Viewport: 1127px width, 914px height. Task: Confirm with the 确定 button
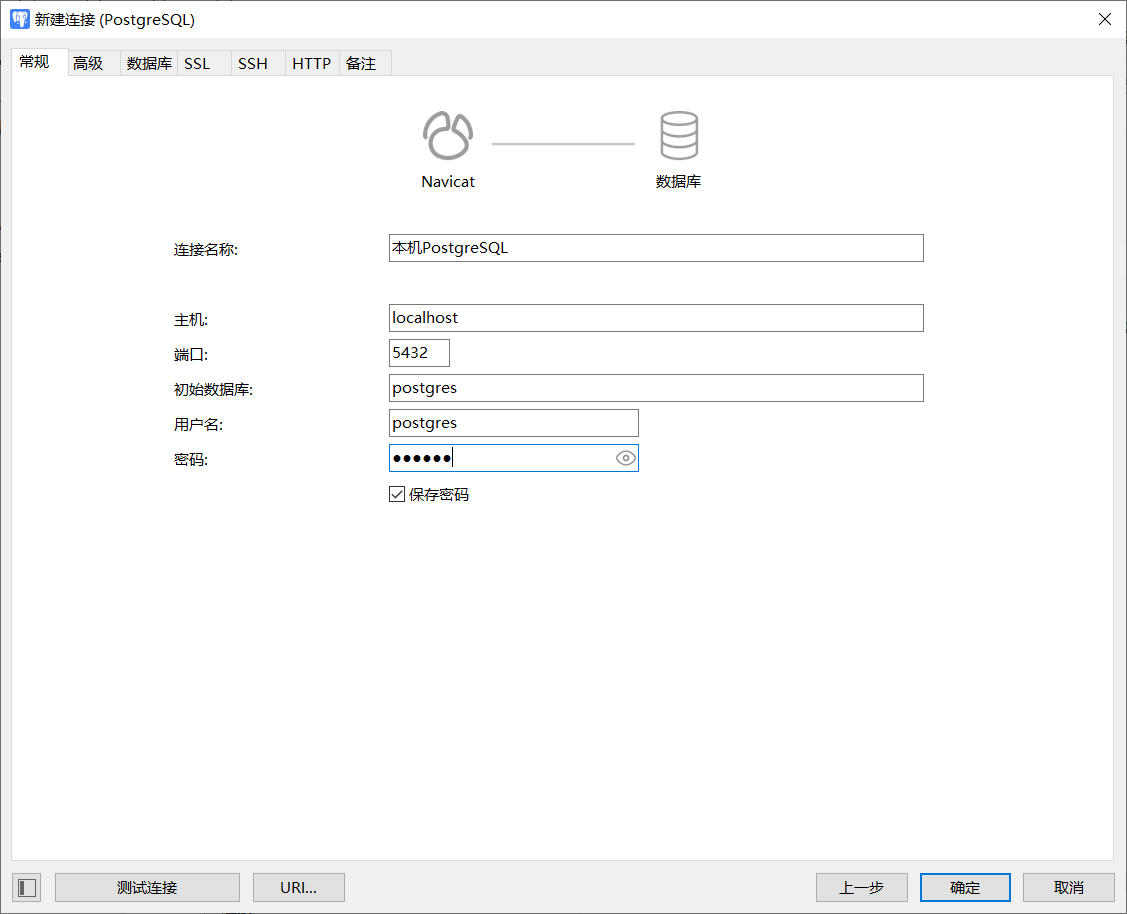tap(965, 887)
